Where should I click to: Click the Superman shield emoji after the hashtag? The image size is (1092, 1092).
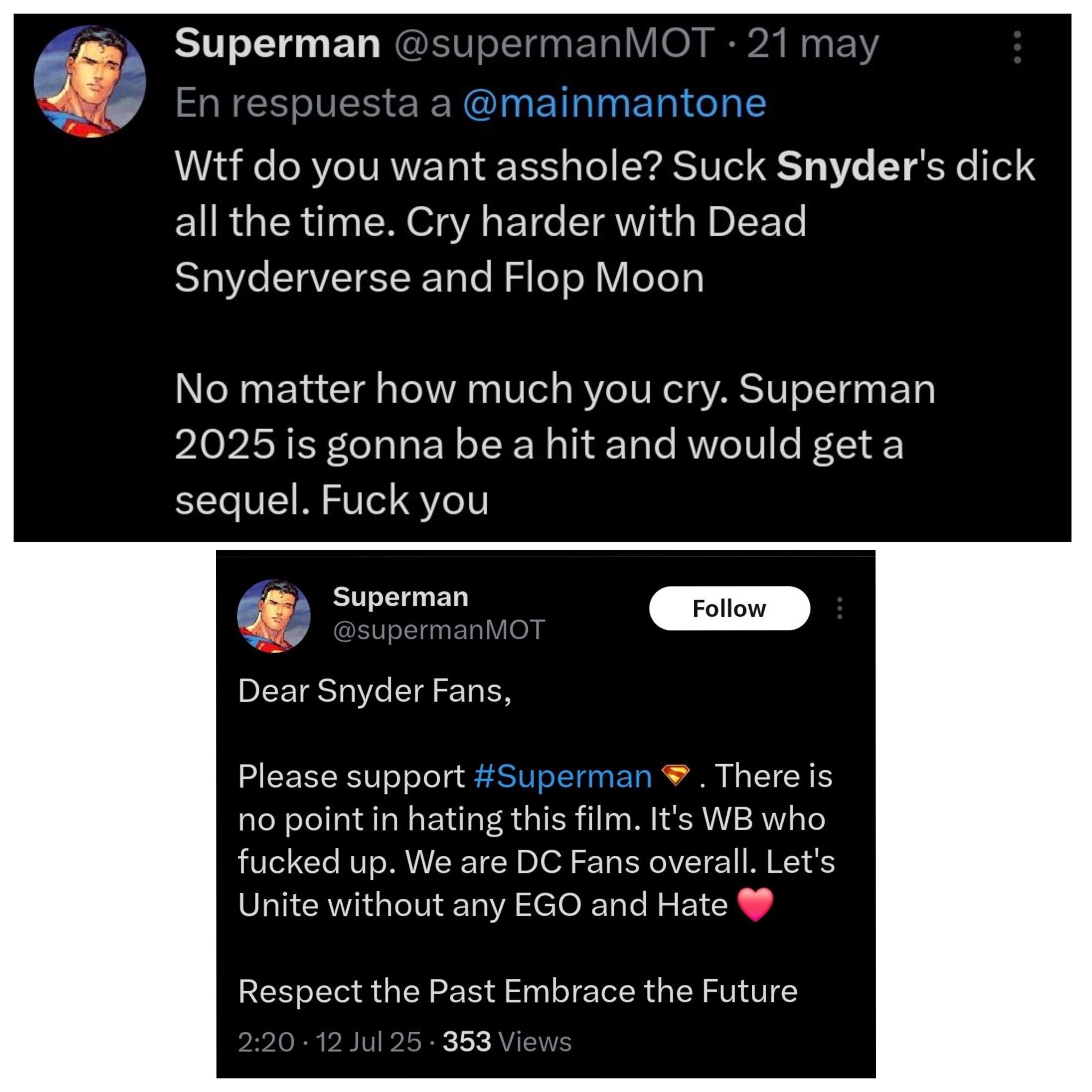(x=676, y=775)
